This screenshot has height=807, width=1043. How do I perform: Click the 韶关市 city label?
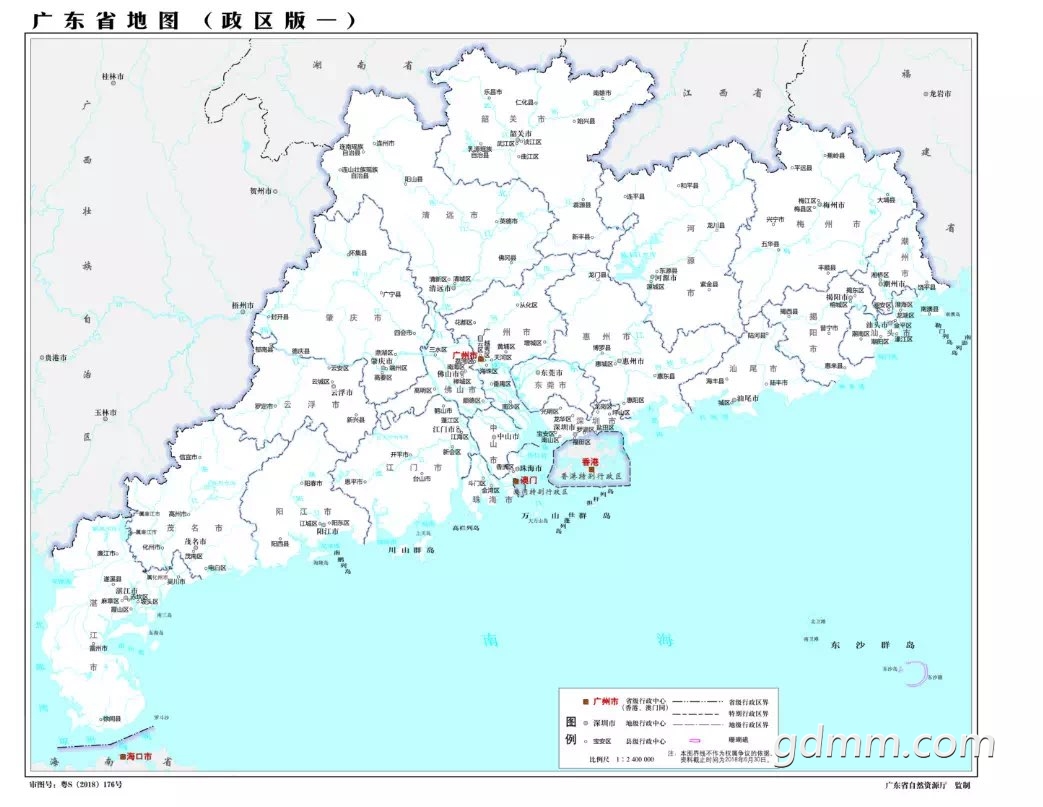pos(521,133)
